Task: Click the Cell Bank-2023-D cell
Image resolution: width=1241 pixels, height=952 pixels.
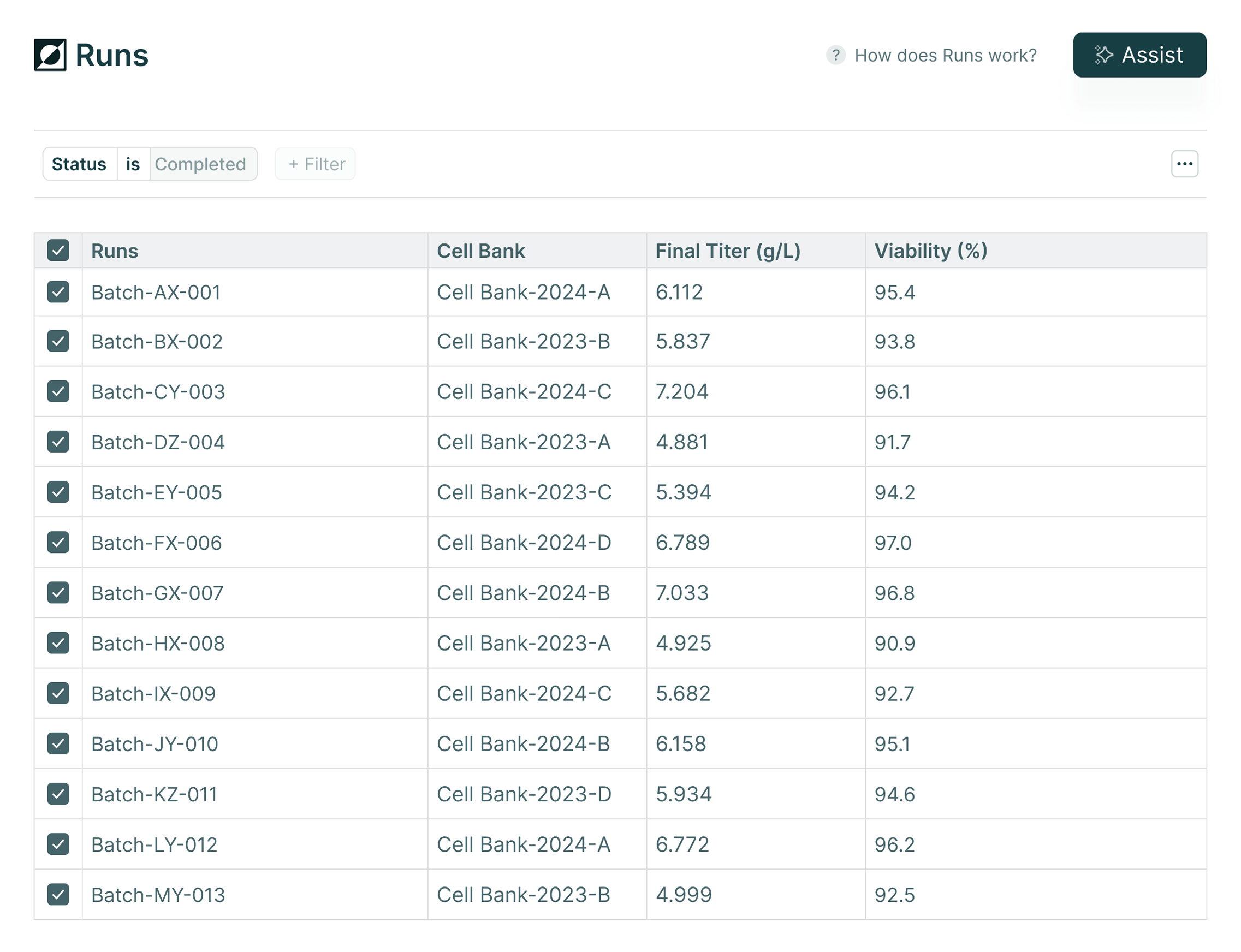Action: pos(524,794)
